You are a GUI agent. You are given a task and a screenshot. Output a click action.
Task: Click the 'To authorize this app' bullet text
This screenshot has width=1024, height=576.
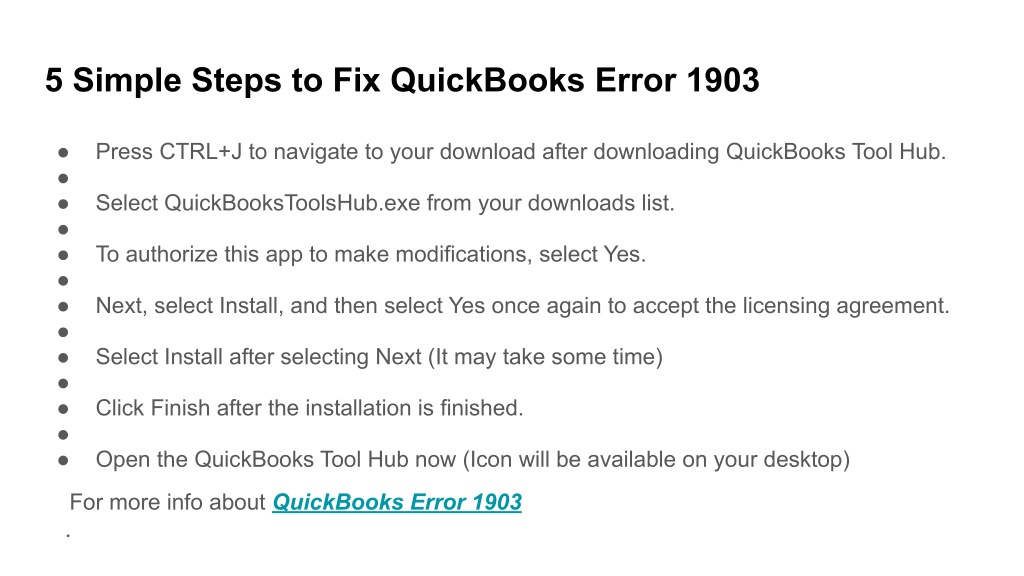370,254
